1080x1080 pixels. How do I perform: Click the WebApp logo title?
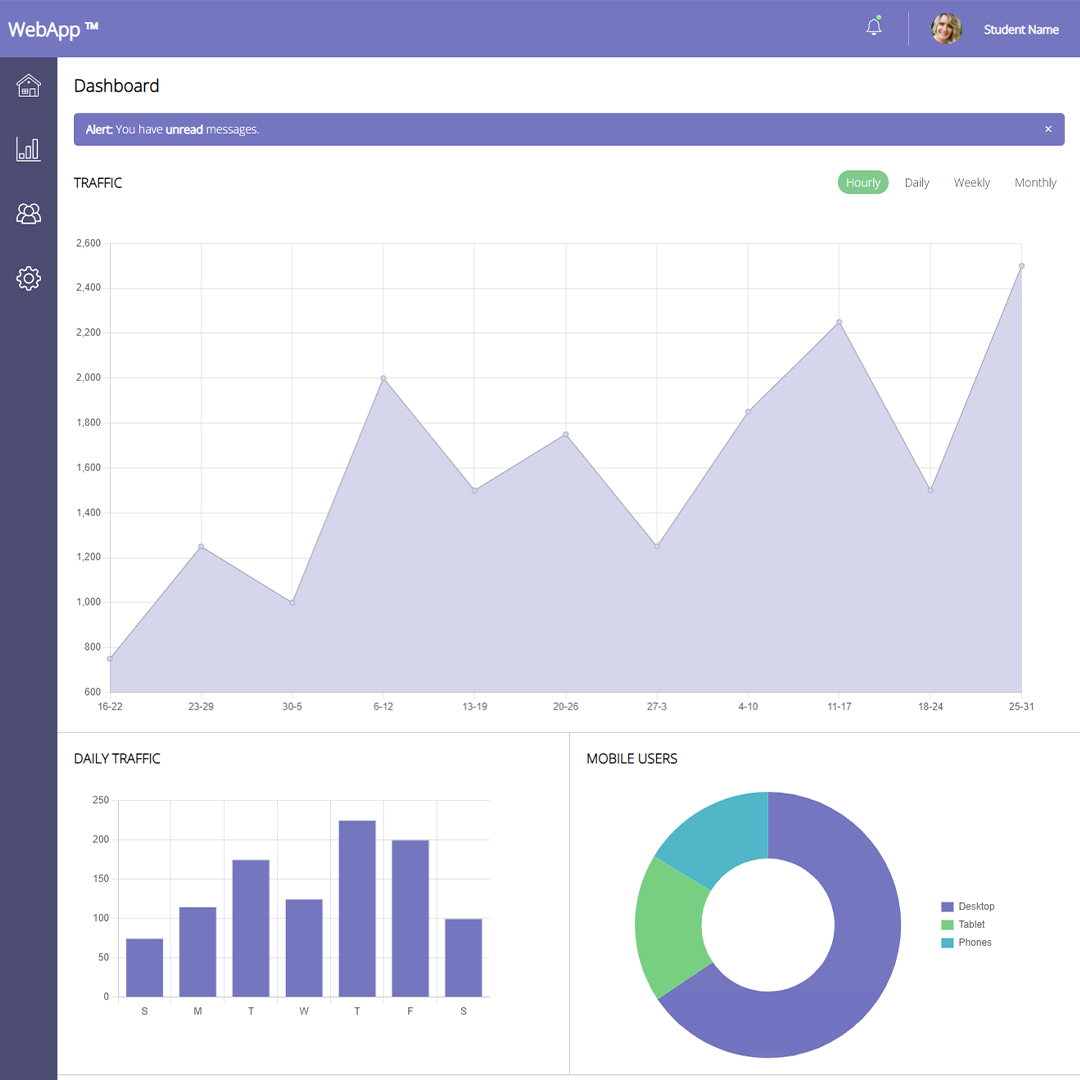[53, 28]
